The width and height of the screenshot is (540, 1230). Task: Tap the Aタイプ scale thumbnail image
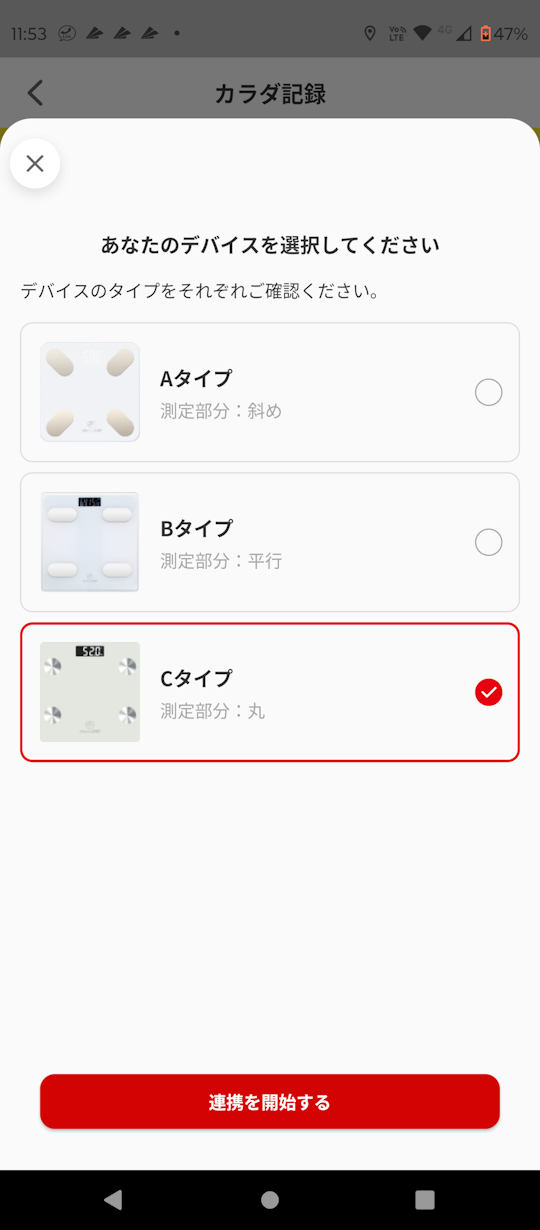[90, 392]
